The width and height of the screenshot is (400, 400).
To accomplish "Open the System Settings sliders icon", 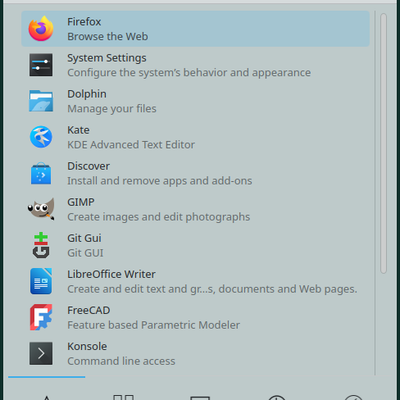I will [x=41, y=65].
